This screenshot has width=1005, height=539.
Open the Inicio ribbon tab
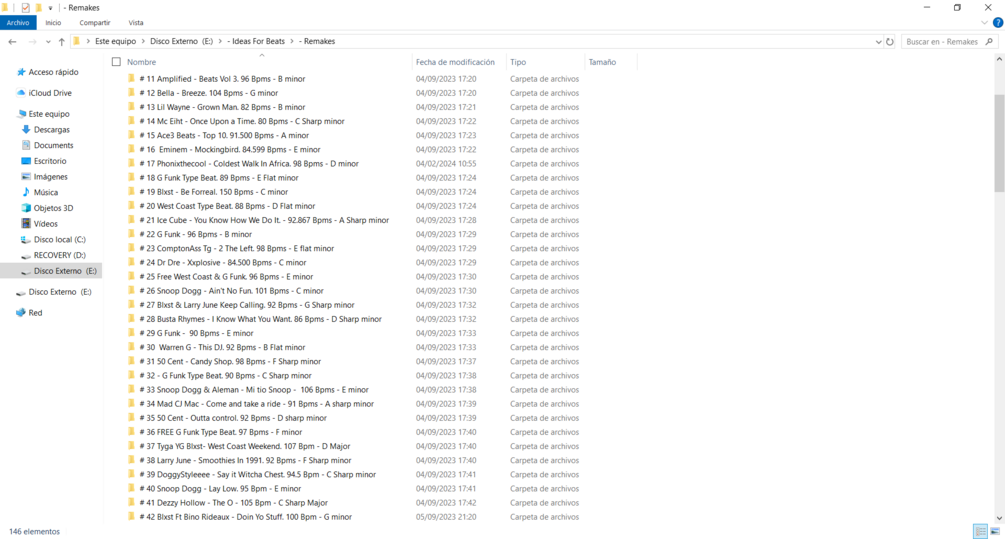pyautogui.click(x=53, y=22)
